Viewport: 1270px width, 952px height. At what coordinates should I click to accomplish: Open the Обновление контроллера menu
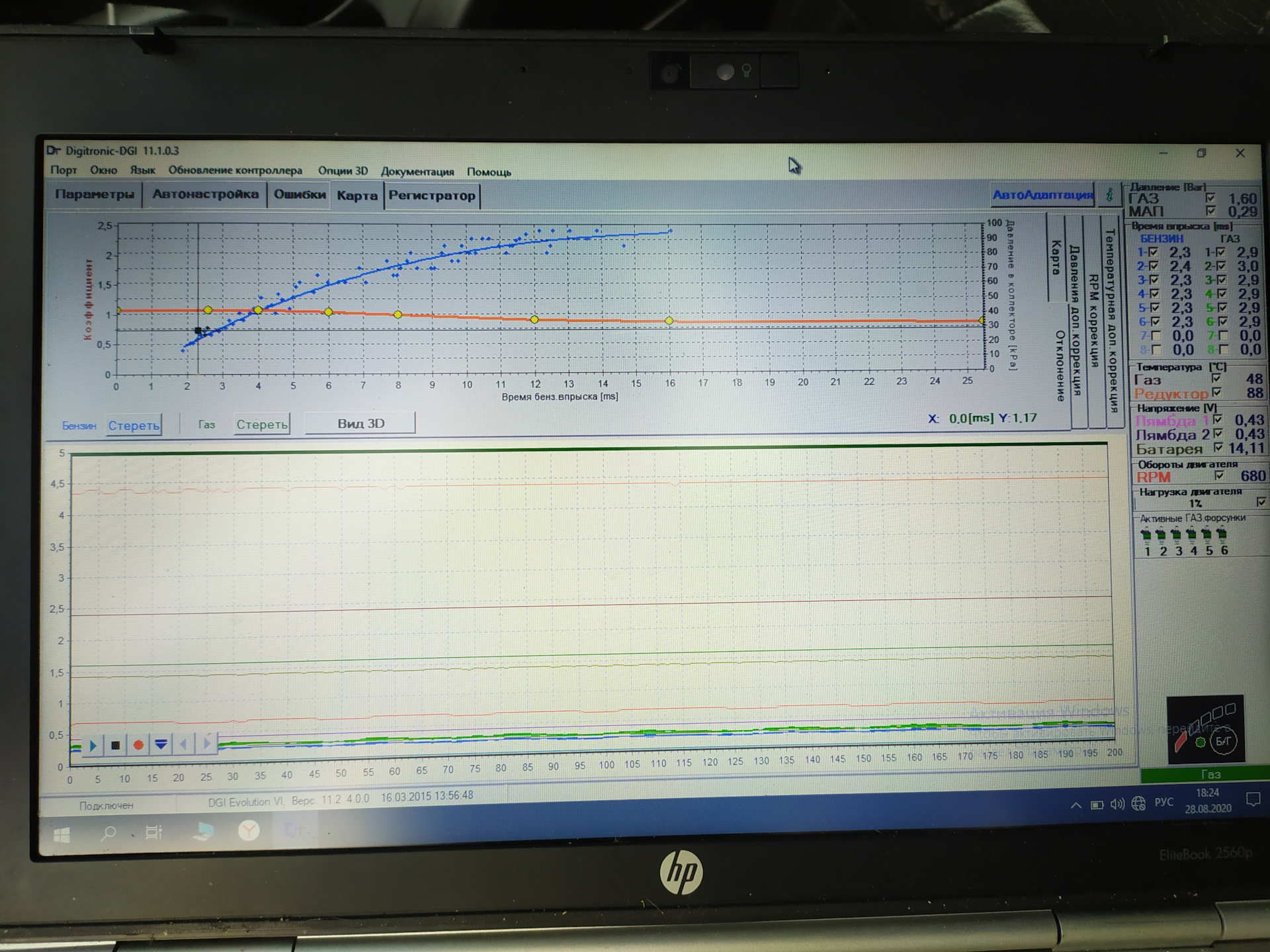235,170
